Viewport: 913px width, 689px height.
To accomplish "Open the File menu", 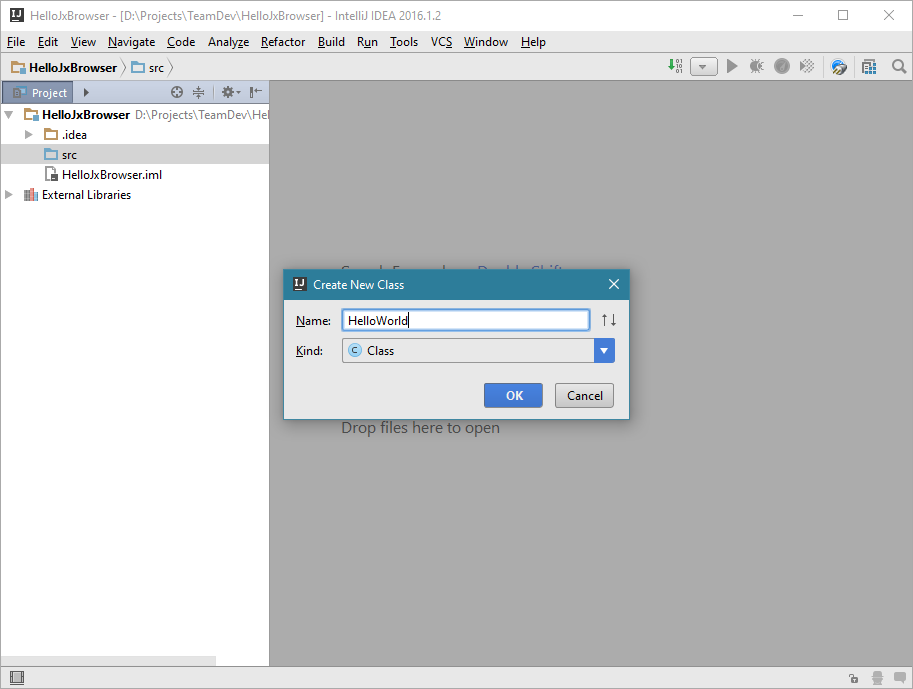I will pos(16,42).
